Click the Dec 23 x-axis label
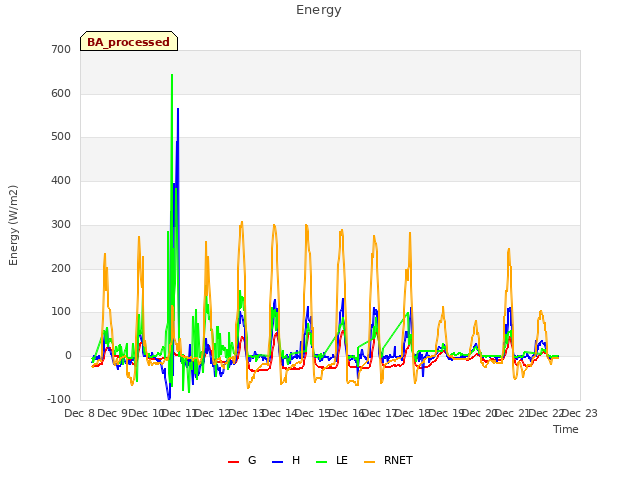 pos(580,413)
